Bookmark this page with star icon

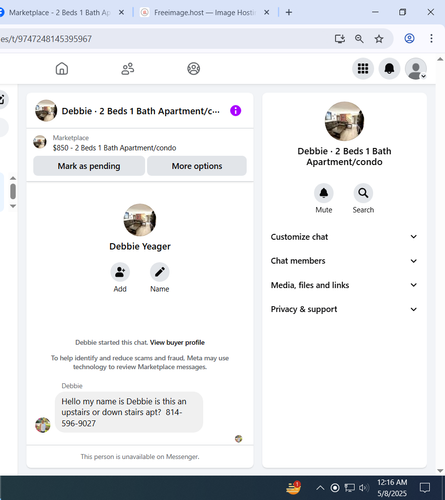[x=379, y=39]
